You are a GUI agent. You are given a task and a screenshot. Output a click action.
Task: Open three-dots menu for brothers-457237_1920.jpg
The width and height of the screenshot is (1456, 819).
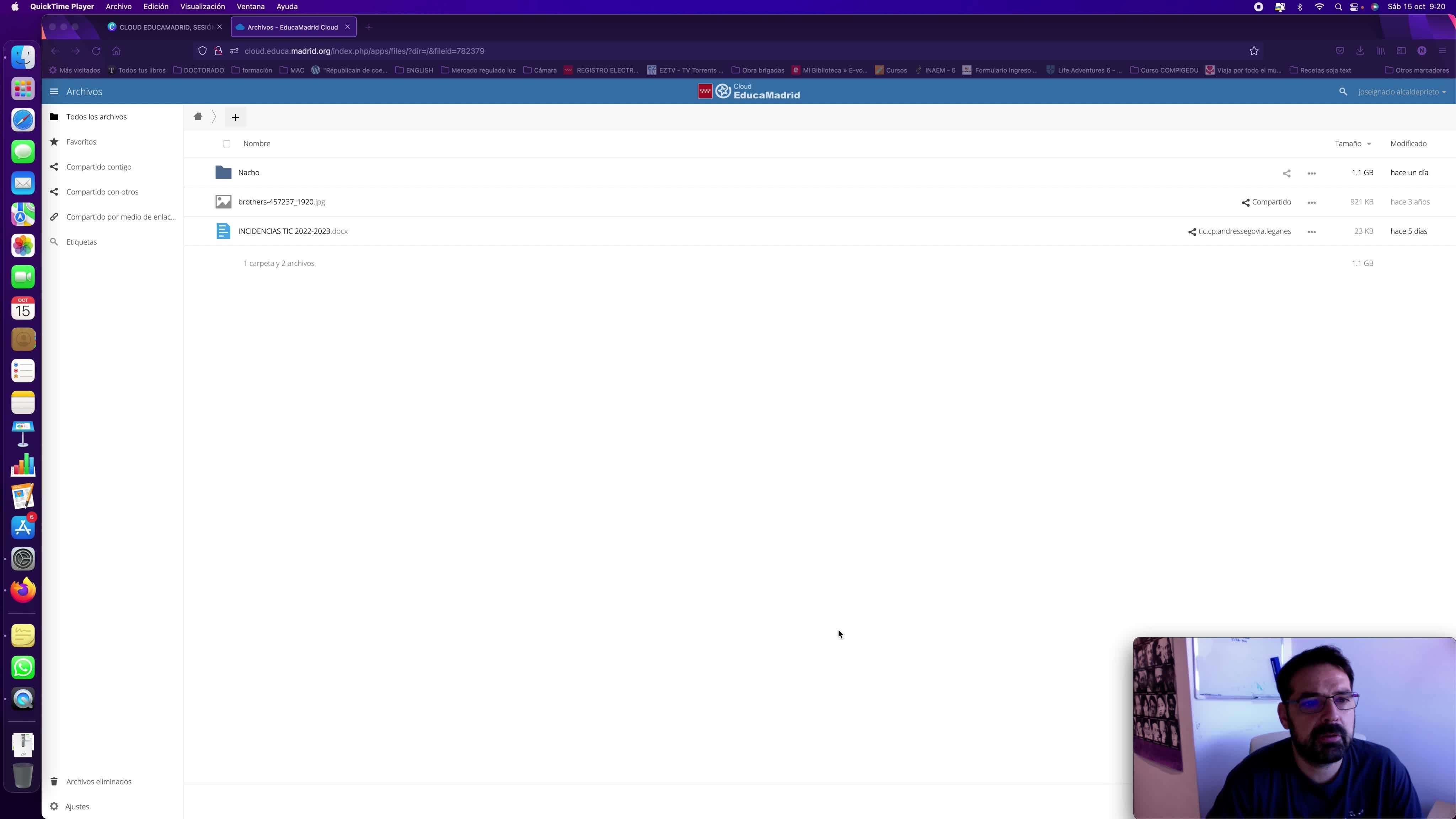[1311, 202]
